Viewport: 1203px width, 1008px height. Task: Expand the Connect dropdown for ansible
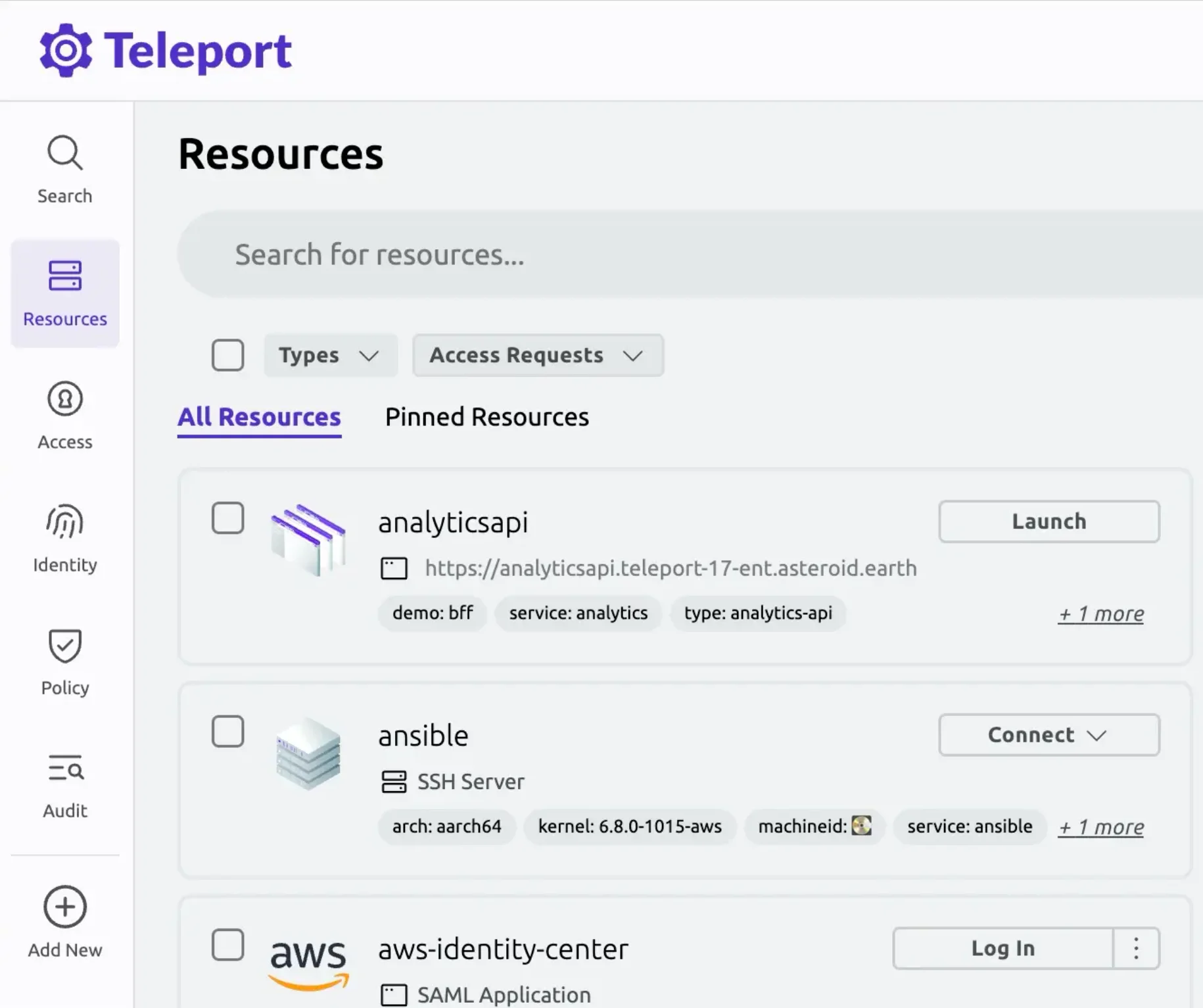1049,734
